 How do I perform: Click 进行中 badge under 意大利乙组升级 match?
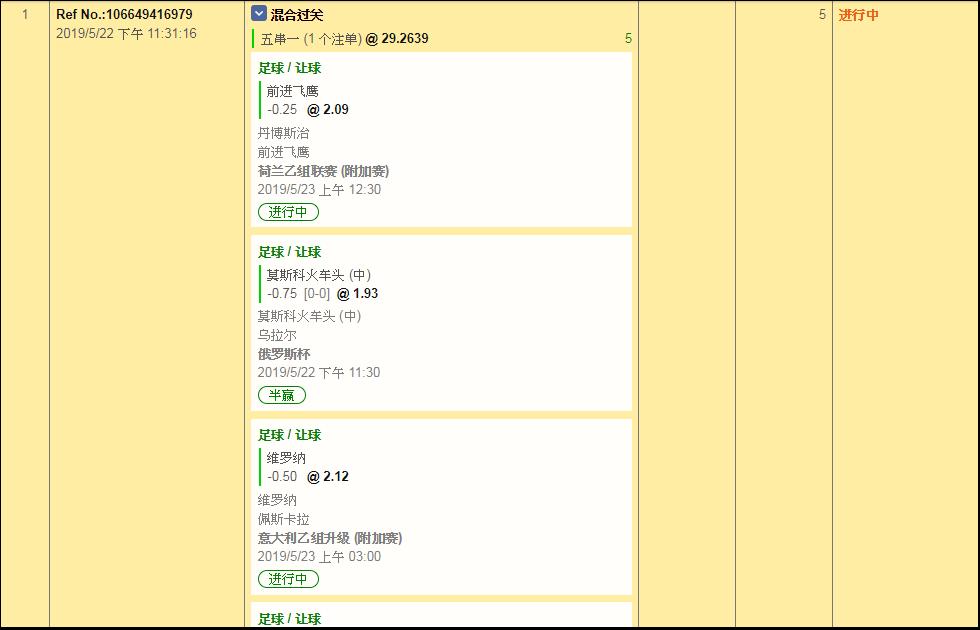click(288, 579)
